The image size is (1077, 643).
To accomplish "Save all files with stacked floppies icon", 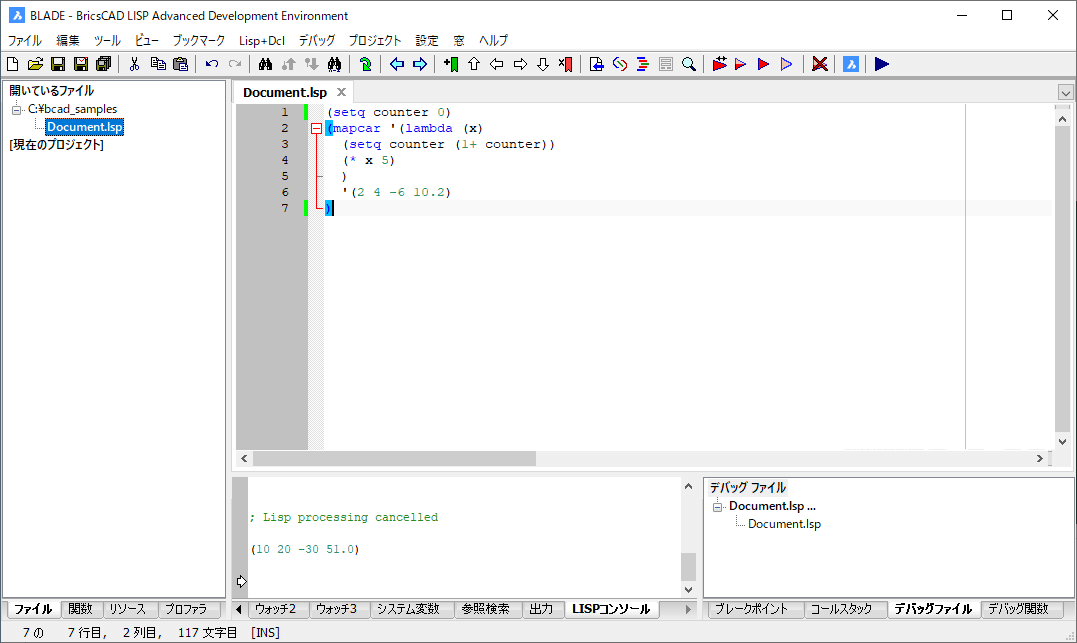I will pyautogui.click(x=104, y=64).
